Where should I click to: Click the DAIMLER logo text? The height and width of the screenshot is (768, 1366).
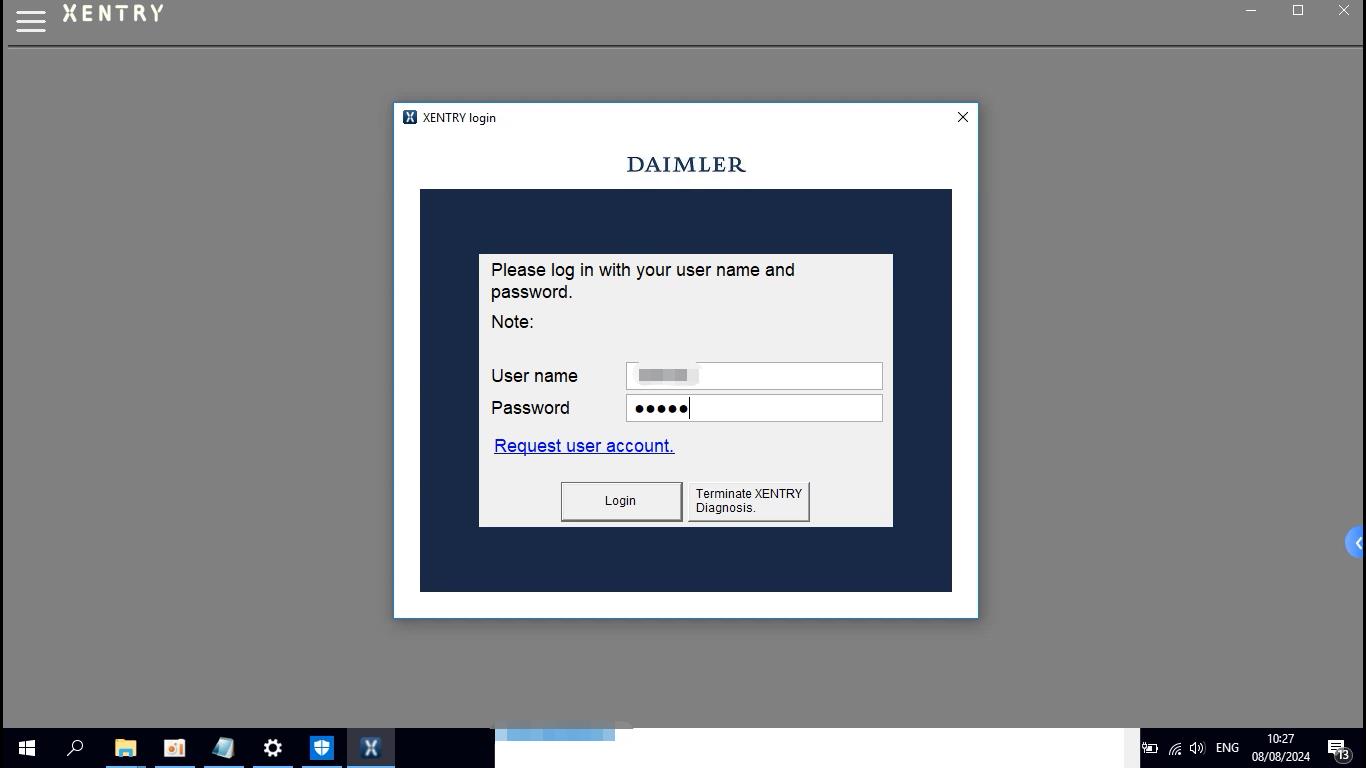pyautogui.click(x=686, y=165)
